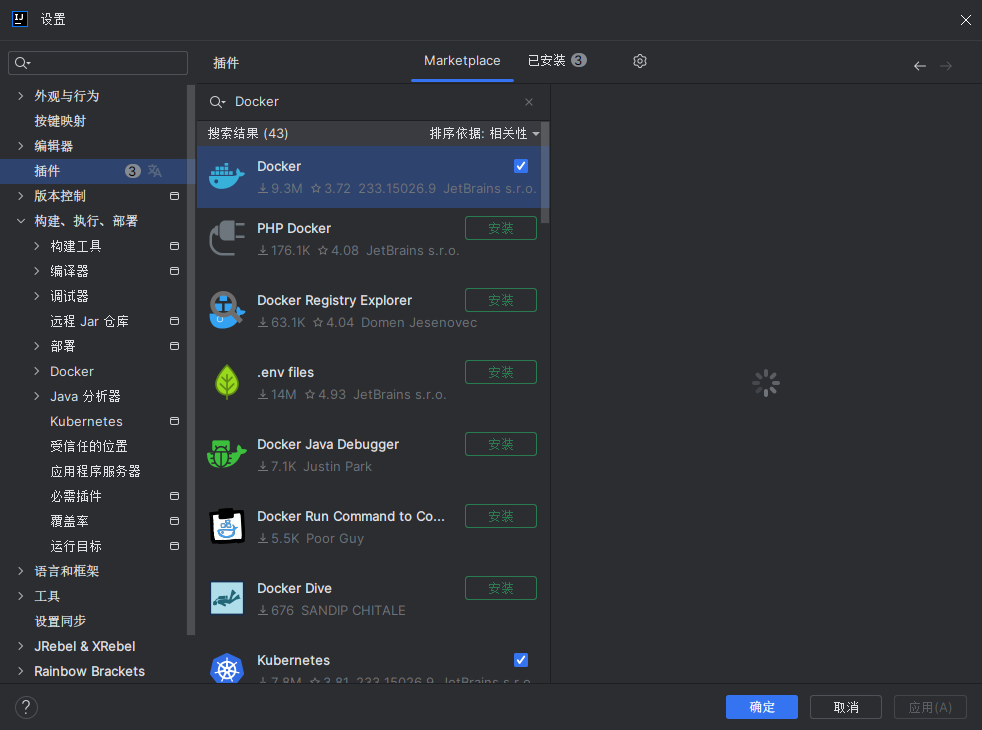This screenshot has height=730, width=982.
Task: Open the sort by relevance dropdown
Action: tap(484, 134)
